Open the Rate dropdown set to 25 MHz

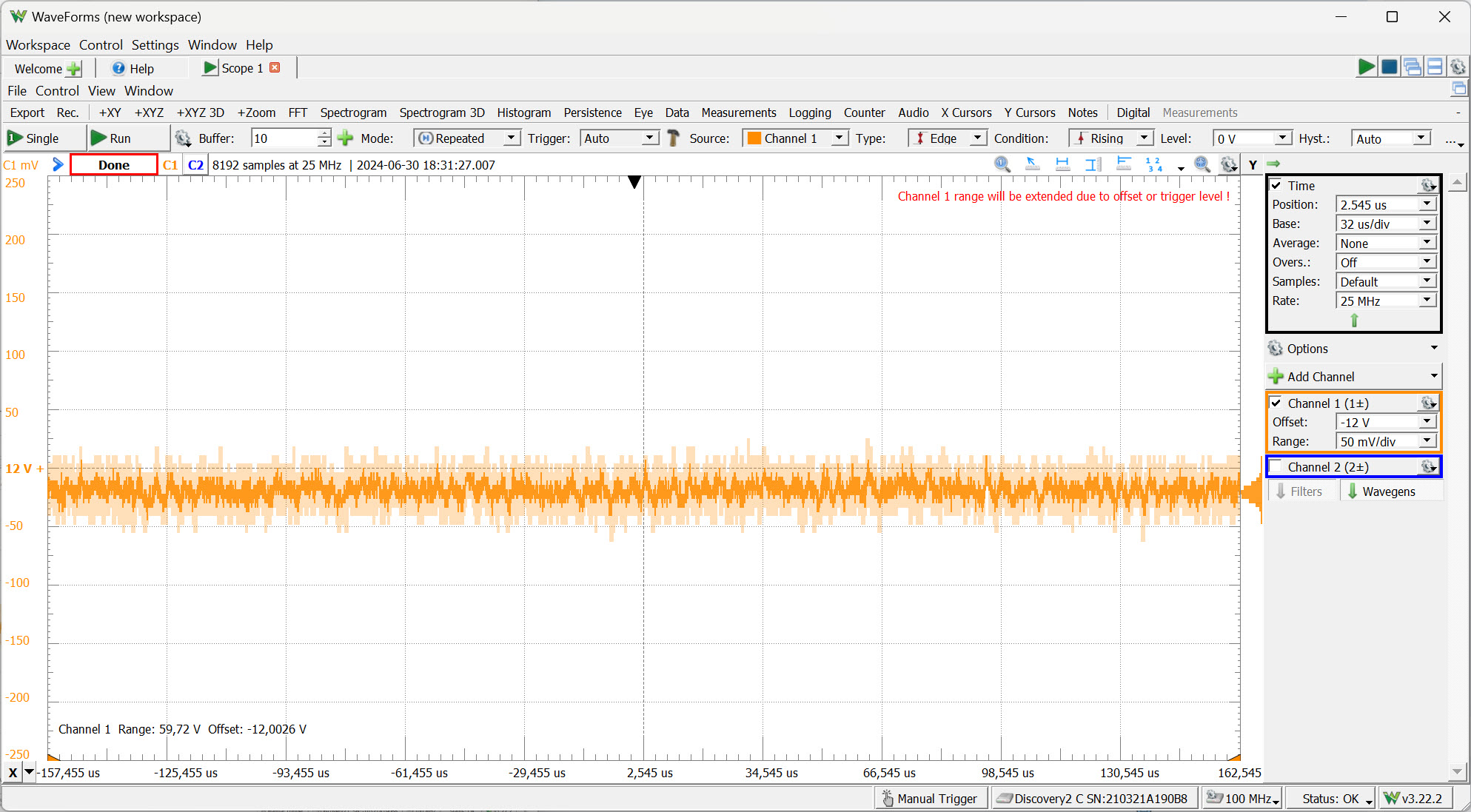1427,301
